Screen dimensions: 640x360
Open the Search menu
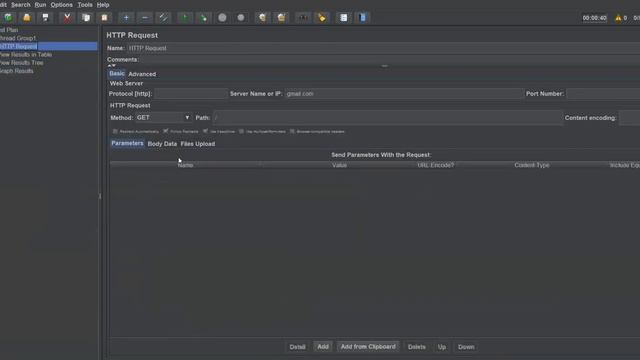coord(21,5)
